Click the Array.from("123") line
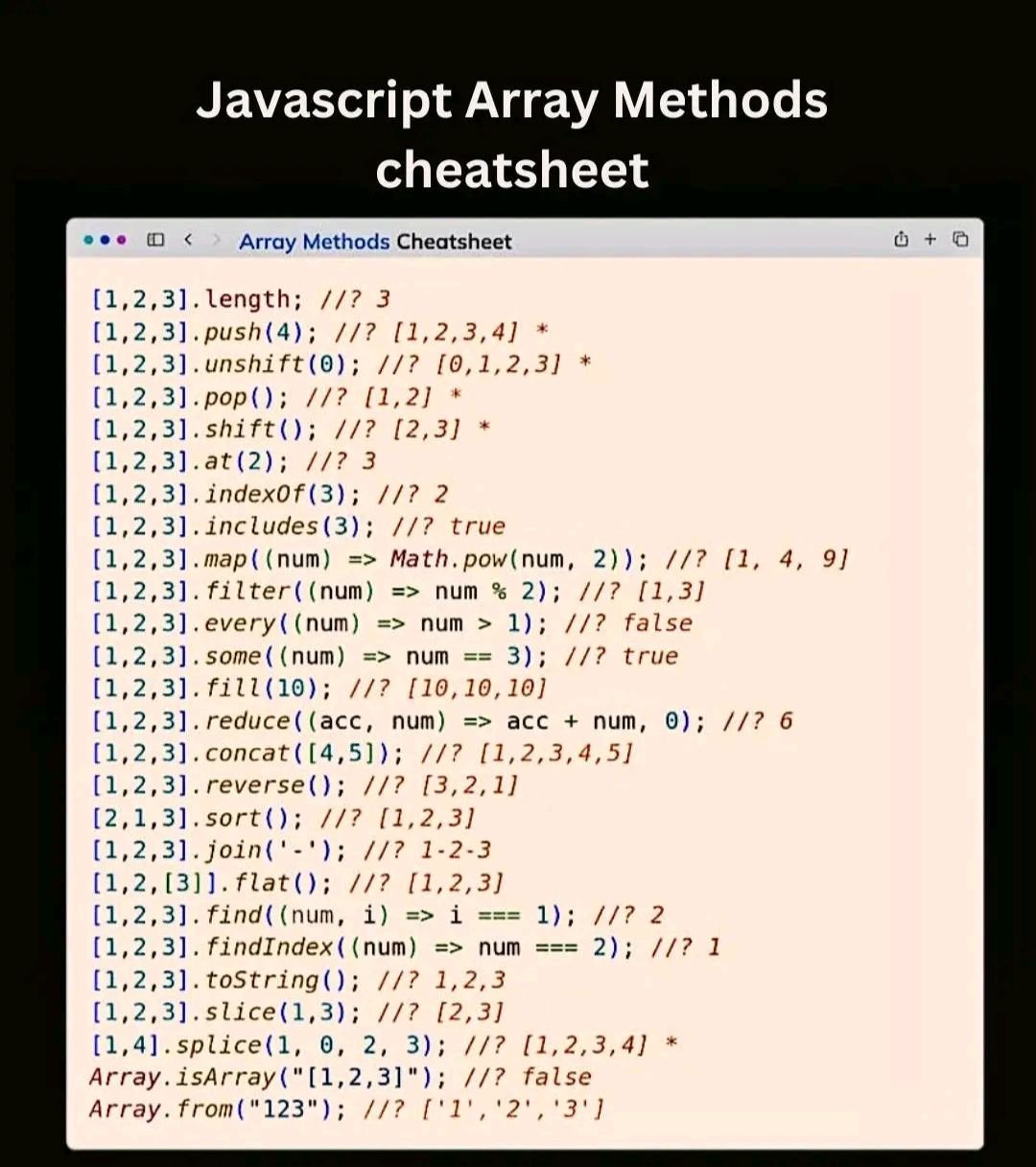The image size is (1036, 1167). pyautogui.click(x=346, y=1109)
